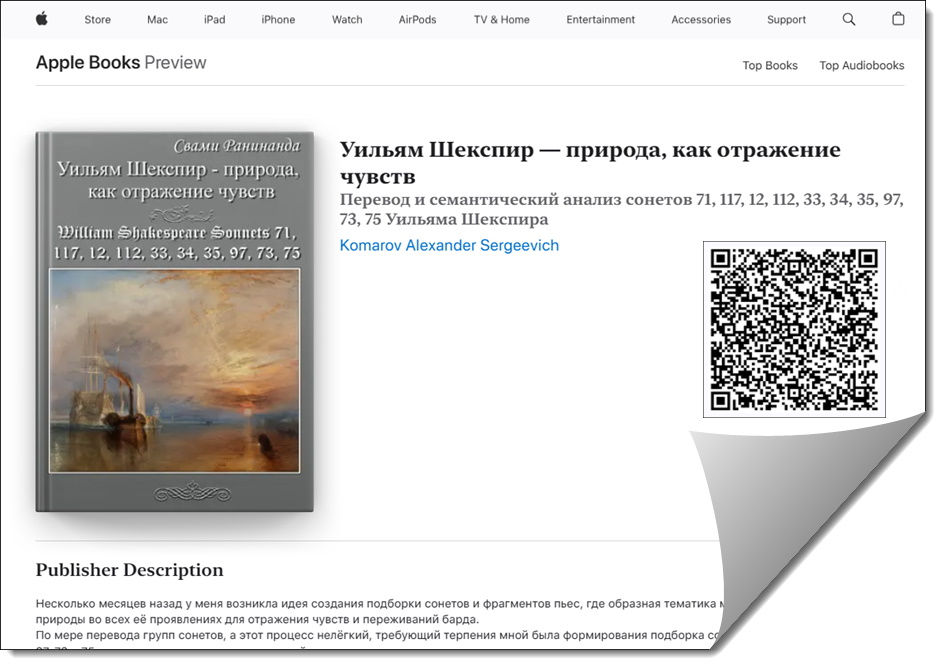The height and width of the screenshot is (665, 941).
Task: Click description line starting 'Несколько месяцев назад'
Action: coord(380,604)
